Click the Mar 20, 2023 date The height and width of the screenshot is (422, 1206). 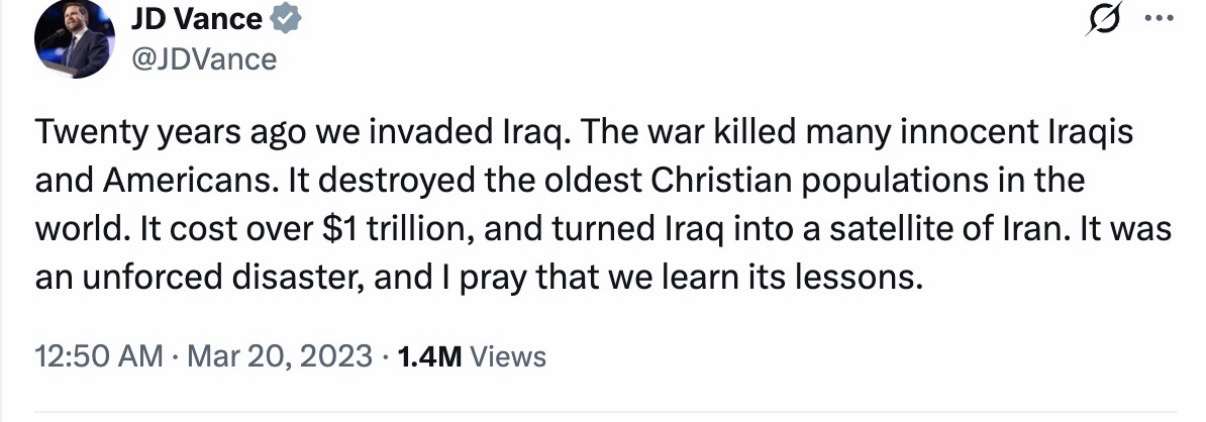point(279,356)
